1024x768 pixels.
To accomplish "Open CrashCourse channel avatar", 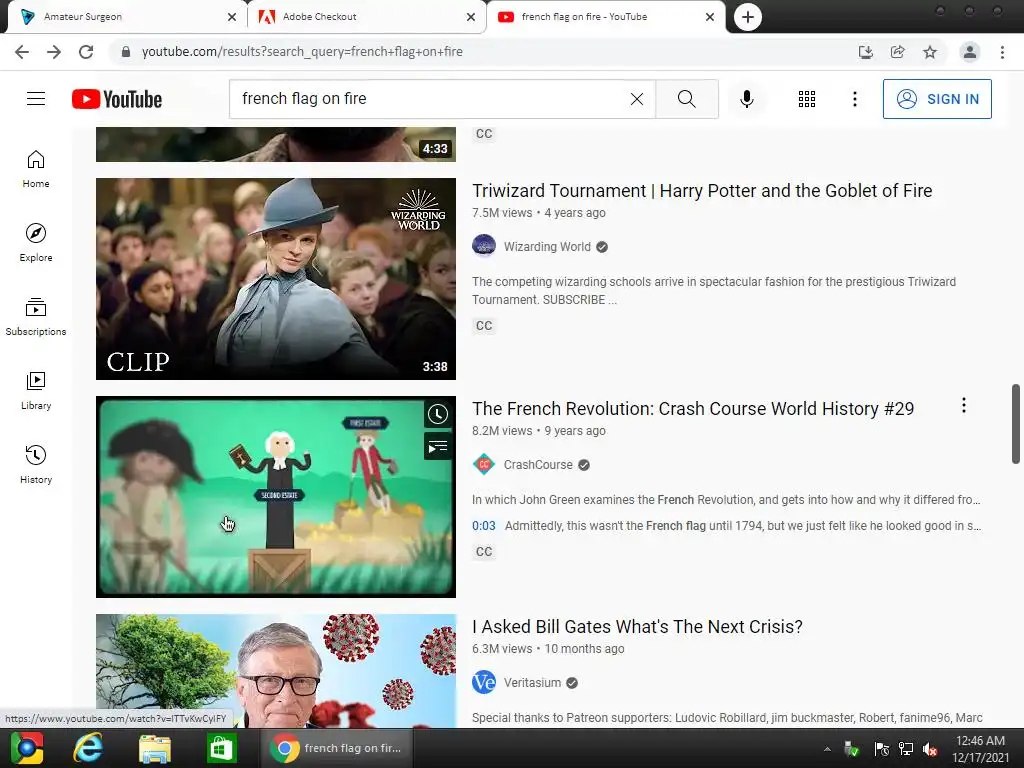I will 484,464.
